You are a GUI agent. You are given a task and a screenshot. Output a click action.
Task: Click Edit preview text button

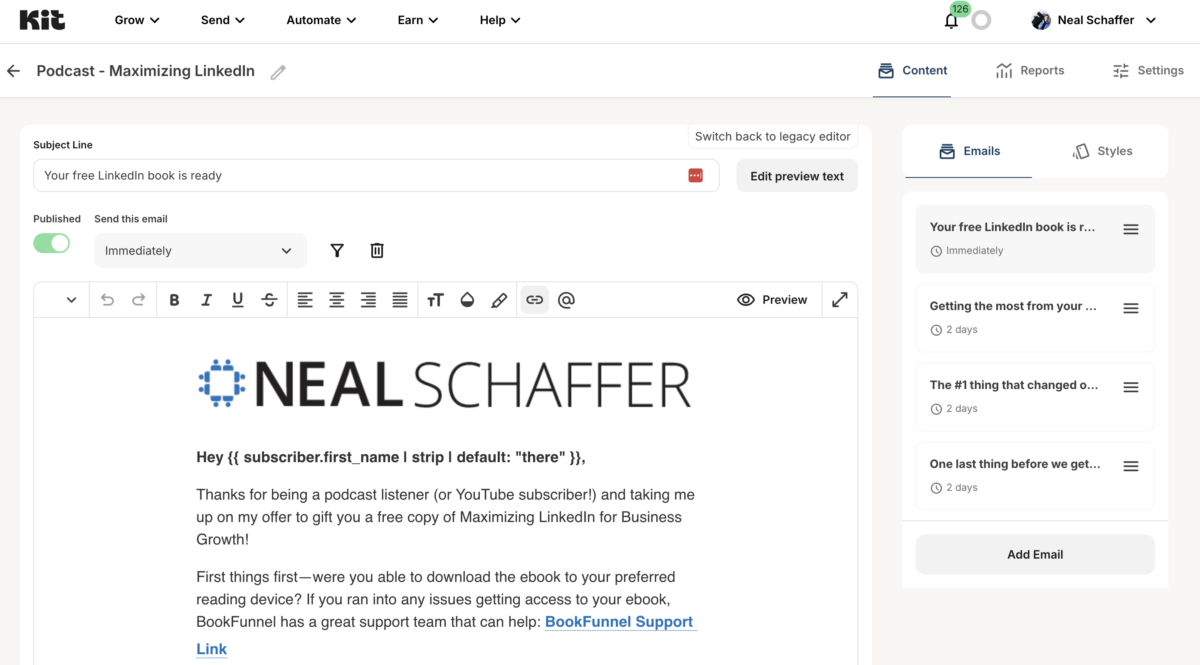pos(797,176)
